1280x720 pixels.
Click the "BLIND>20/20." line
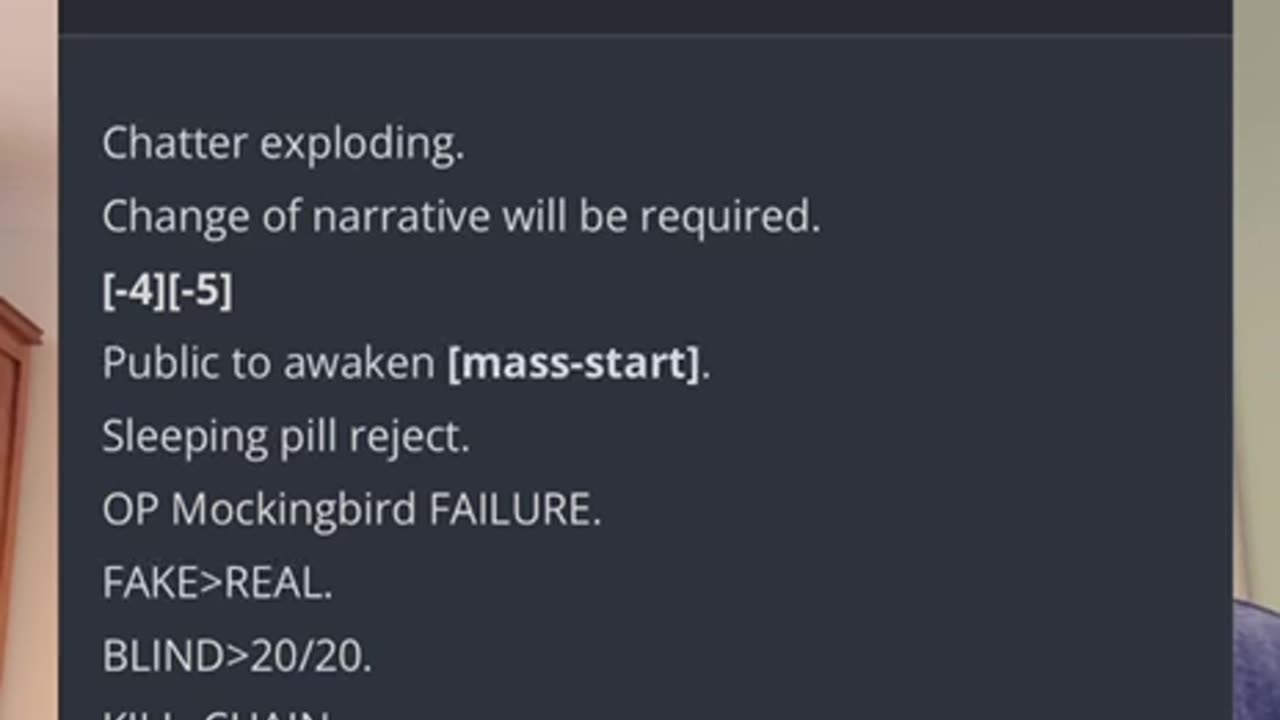click(237, 657)
